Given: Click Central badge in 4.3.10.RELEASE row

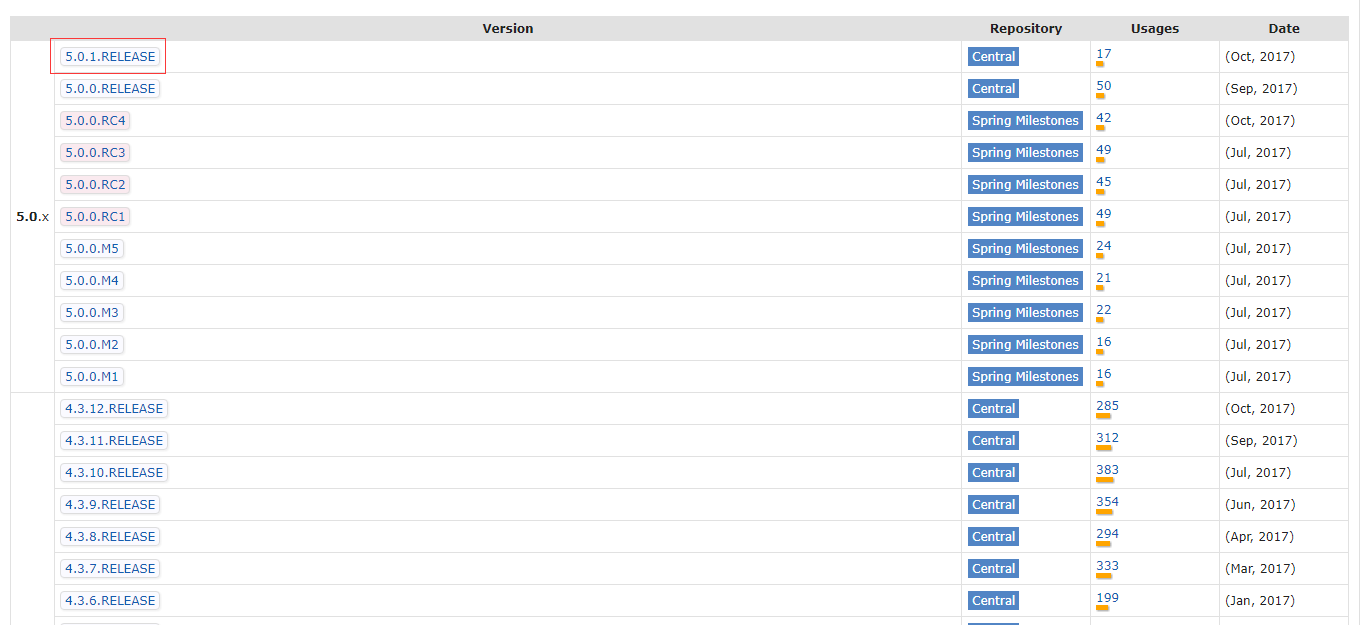Looking at the screenshot, I should [x=993, y=473].
